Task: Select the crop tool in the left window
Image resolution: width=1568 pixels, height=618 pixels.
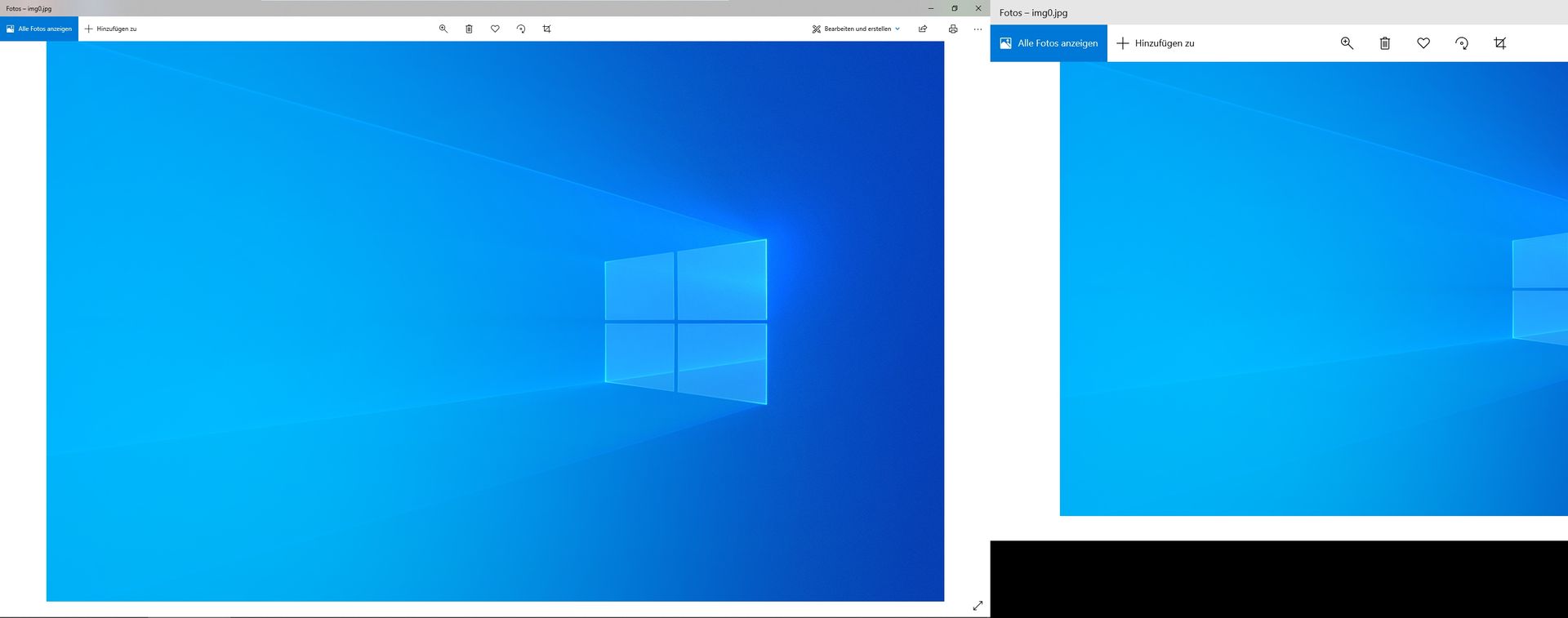Action: [547, 29]
